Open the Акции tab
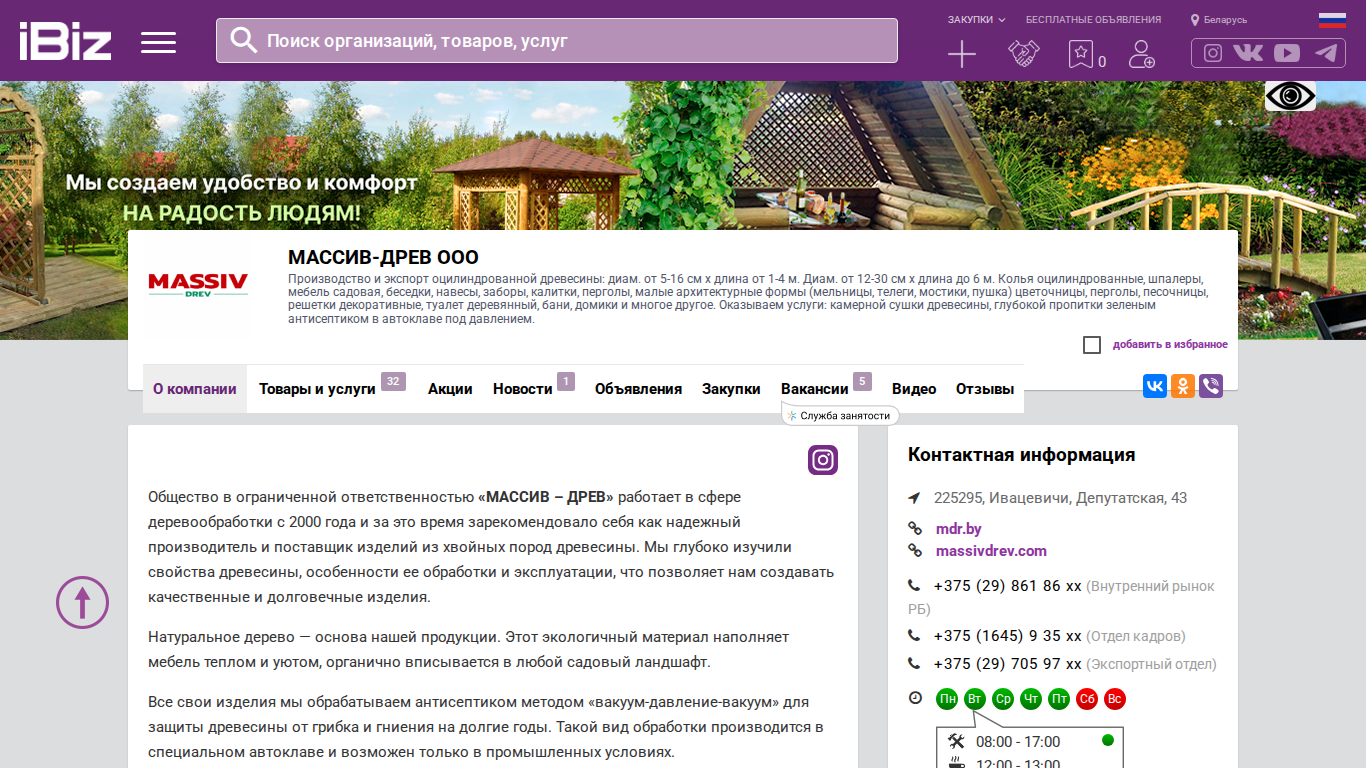This screenshot has height=768, width=1366. [x=450, y=389]
